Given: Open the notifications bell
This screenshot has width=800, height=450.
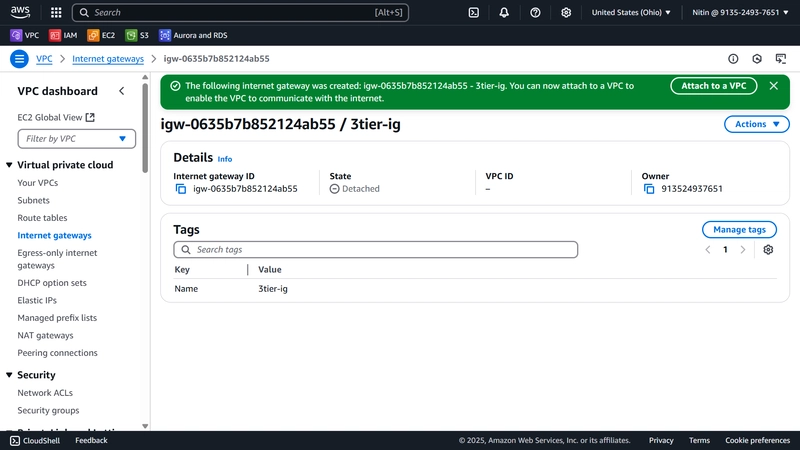Looking at the screenshot, I should 504,12.
